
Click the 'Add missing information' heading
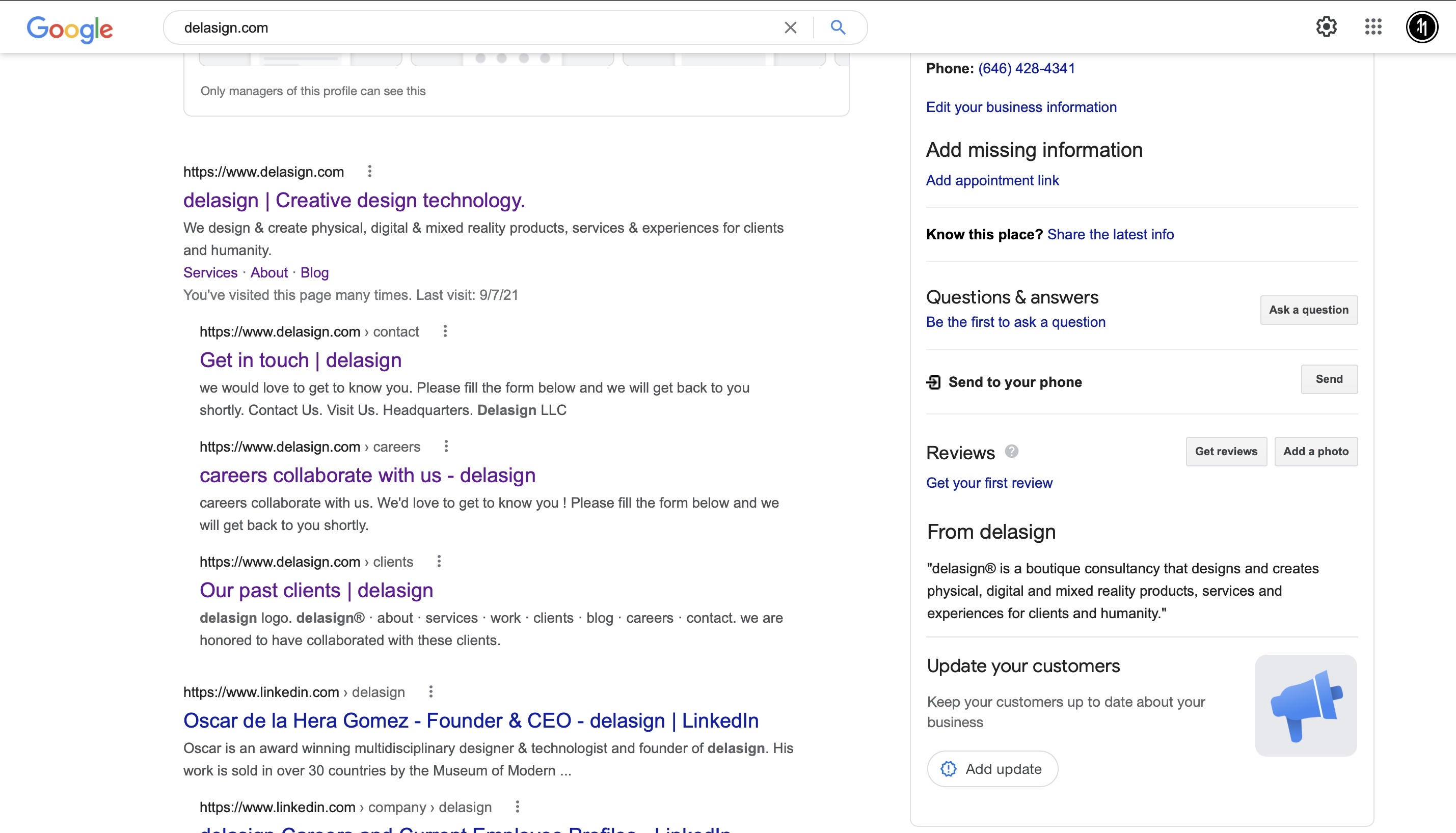click(x=1034, y=150)
